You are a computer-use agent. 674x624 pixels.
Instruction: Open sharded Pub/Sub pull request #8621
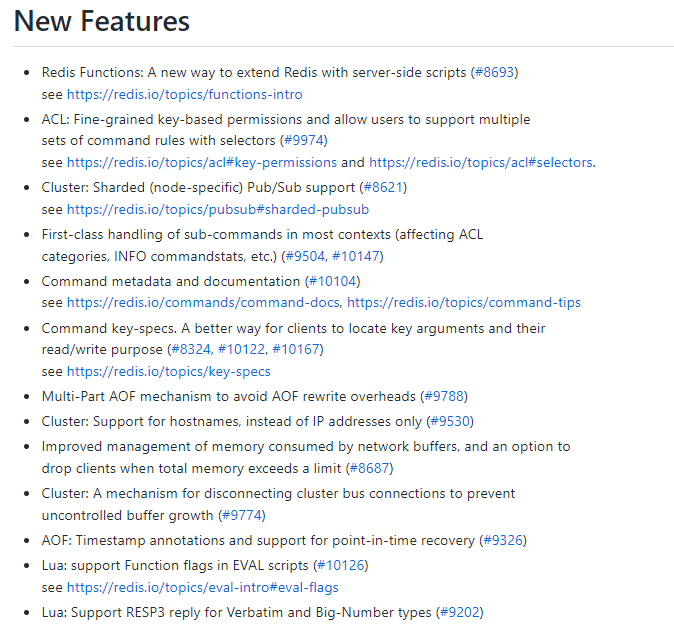pos(383,187)
